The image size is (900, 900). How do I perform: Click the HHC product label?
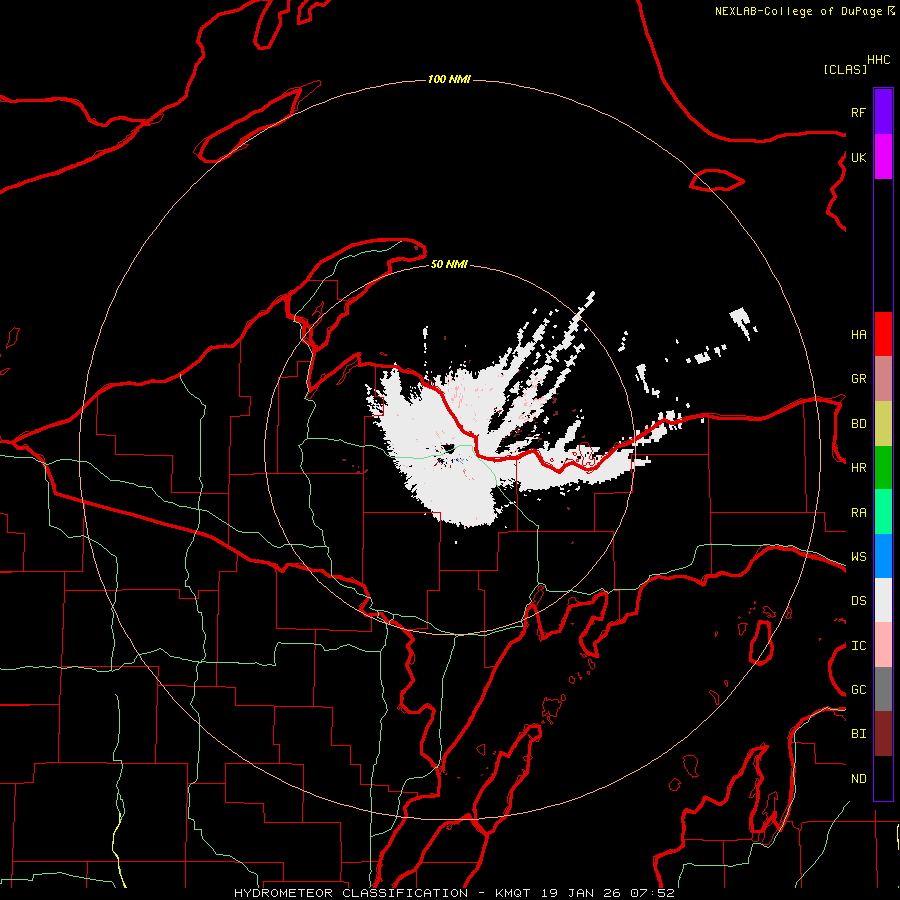(878, 60)
